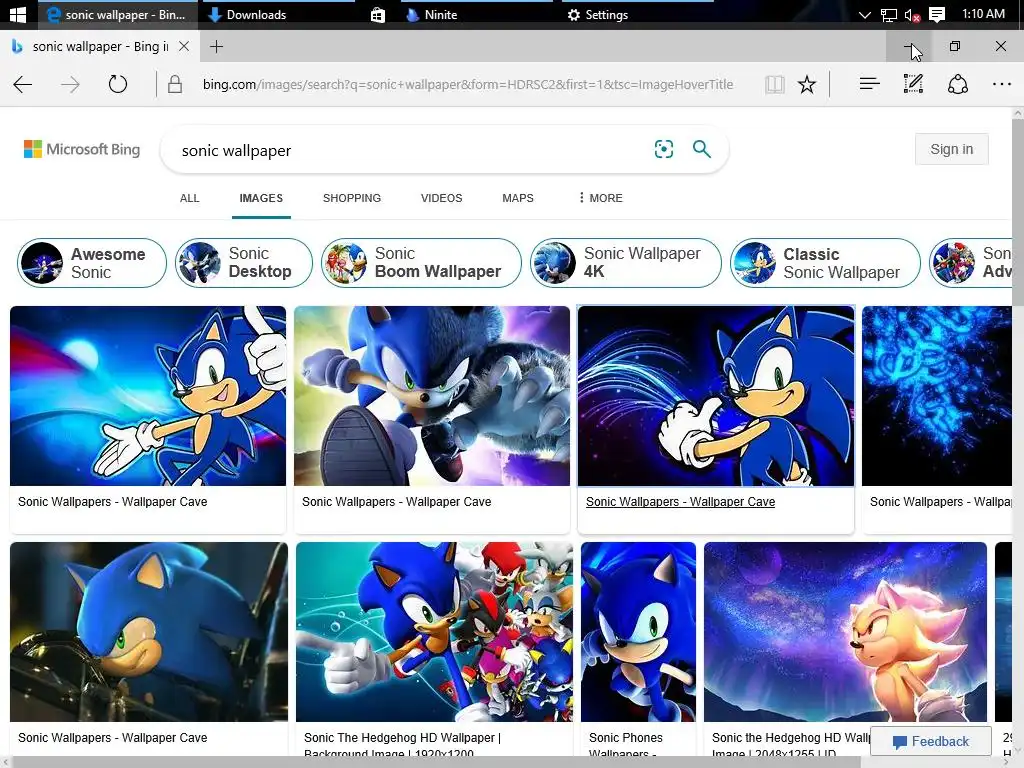Open the Feedback button
Image resolution: width=1024 pixels, height=768 pixels.
[931, 741]
